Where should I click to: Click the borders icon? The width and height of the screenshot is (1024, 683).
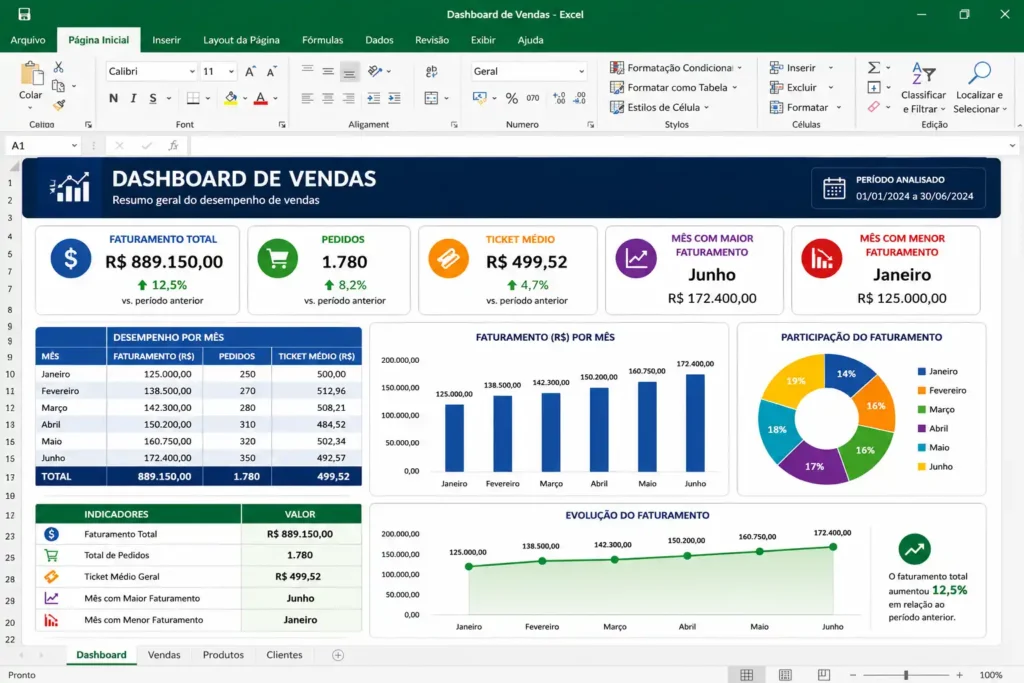193,98
